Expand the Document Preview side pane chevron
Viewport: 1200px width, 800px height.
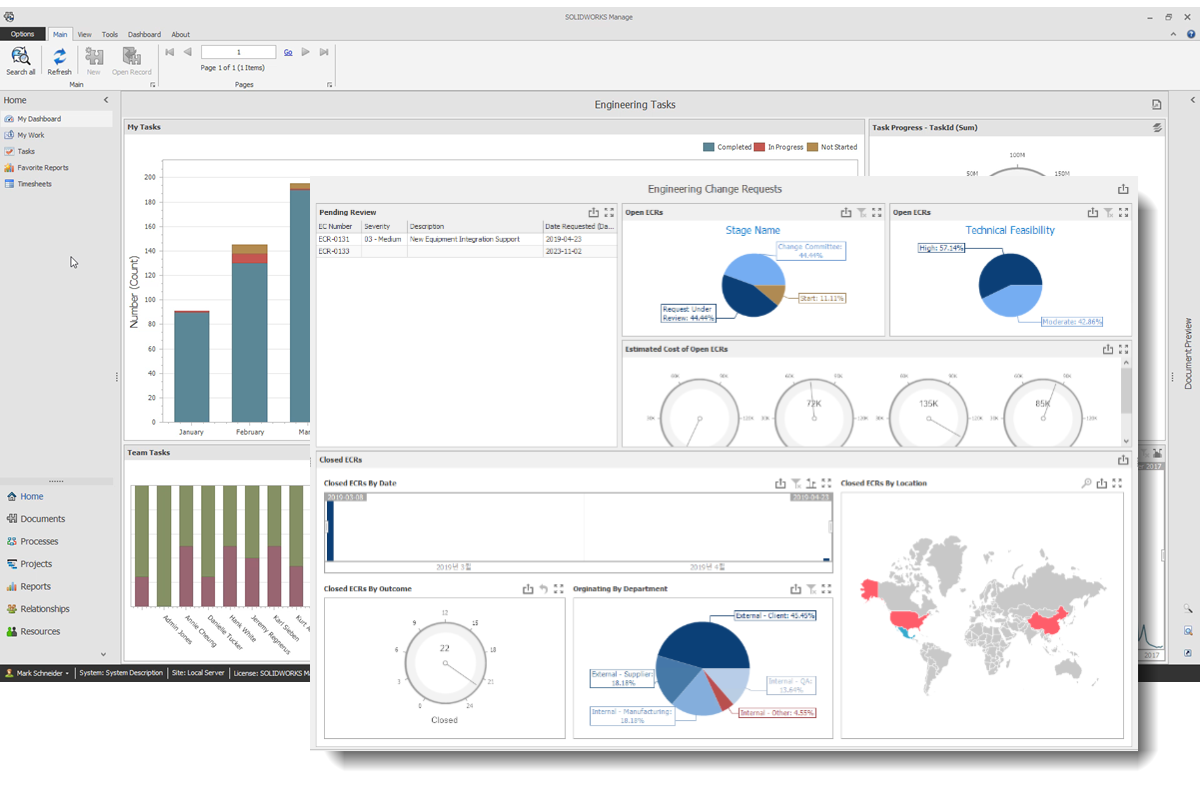pyautogui.click(x=1192, y=100)
